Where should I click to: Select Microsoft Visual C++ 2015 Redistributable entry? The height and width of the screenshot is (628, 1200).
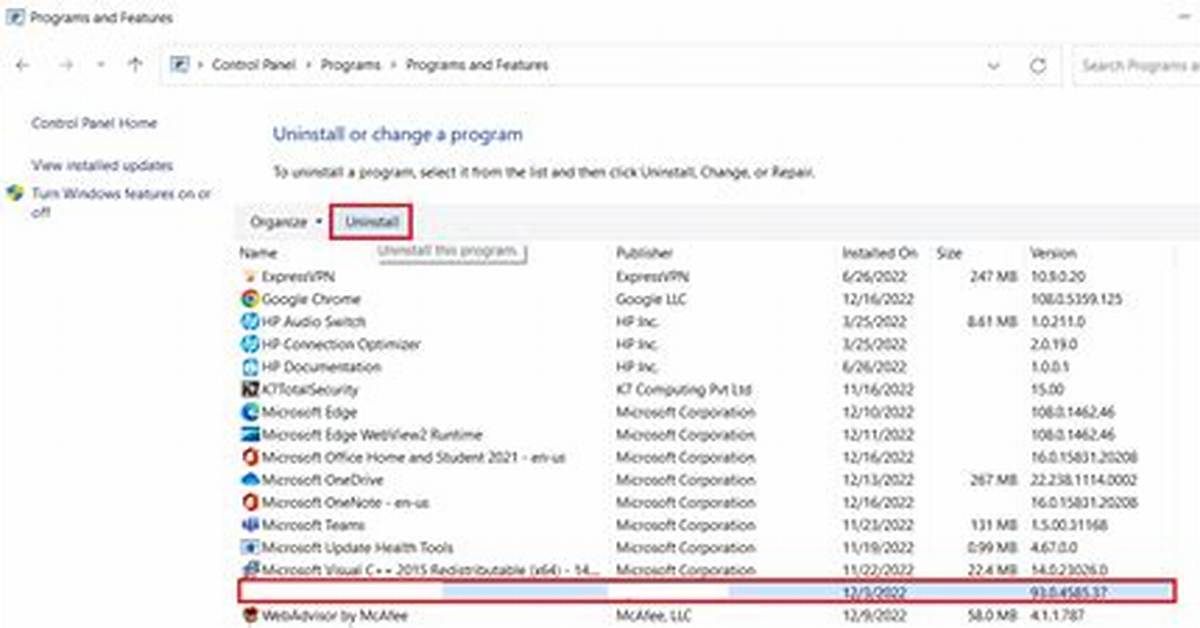coord(432,570)
